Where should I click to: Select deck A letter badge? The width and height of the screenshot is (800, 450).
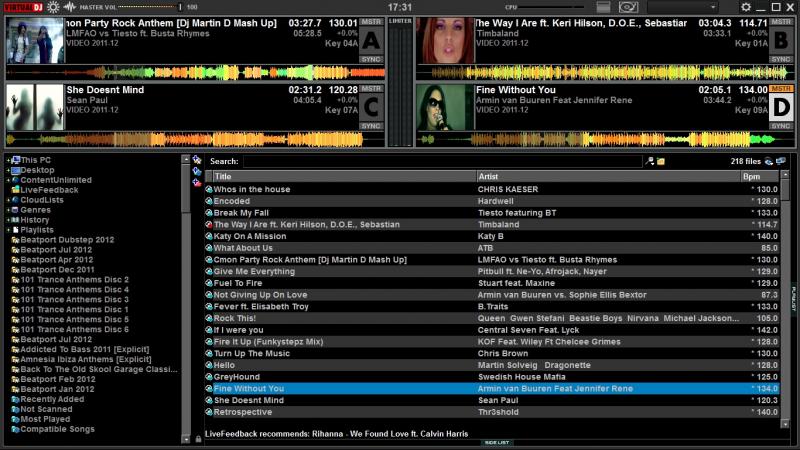pos(371,41)
